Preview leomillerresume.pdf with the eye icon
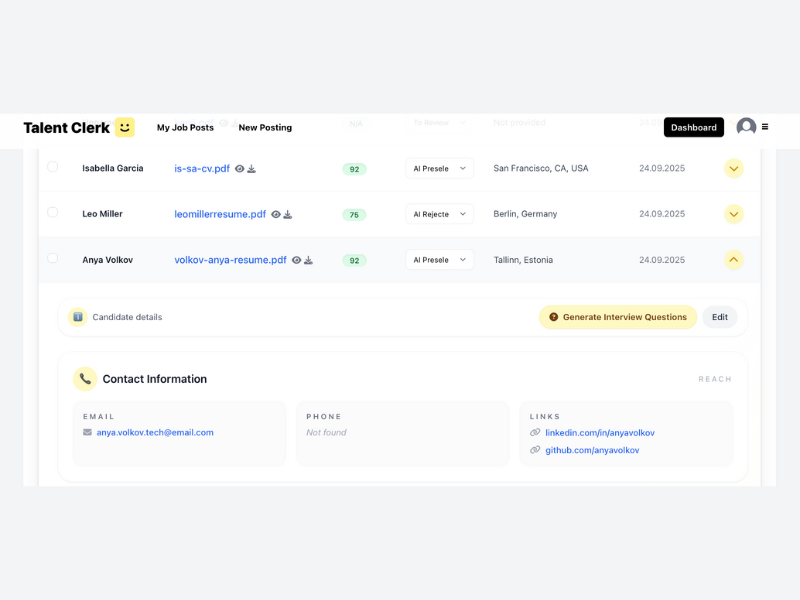 point(276,214)
